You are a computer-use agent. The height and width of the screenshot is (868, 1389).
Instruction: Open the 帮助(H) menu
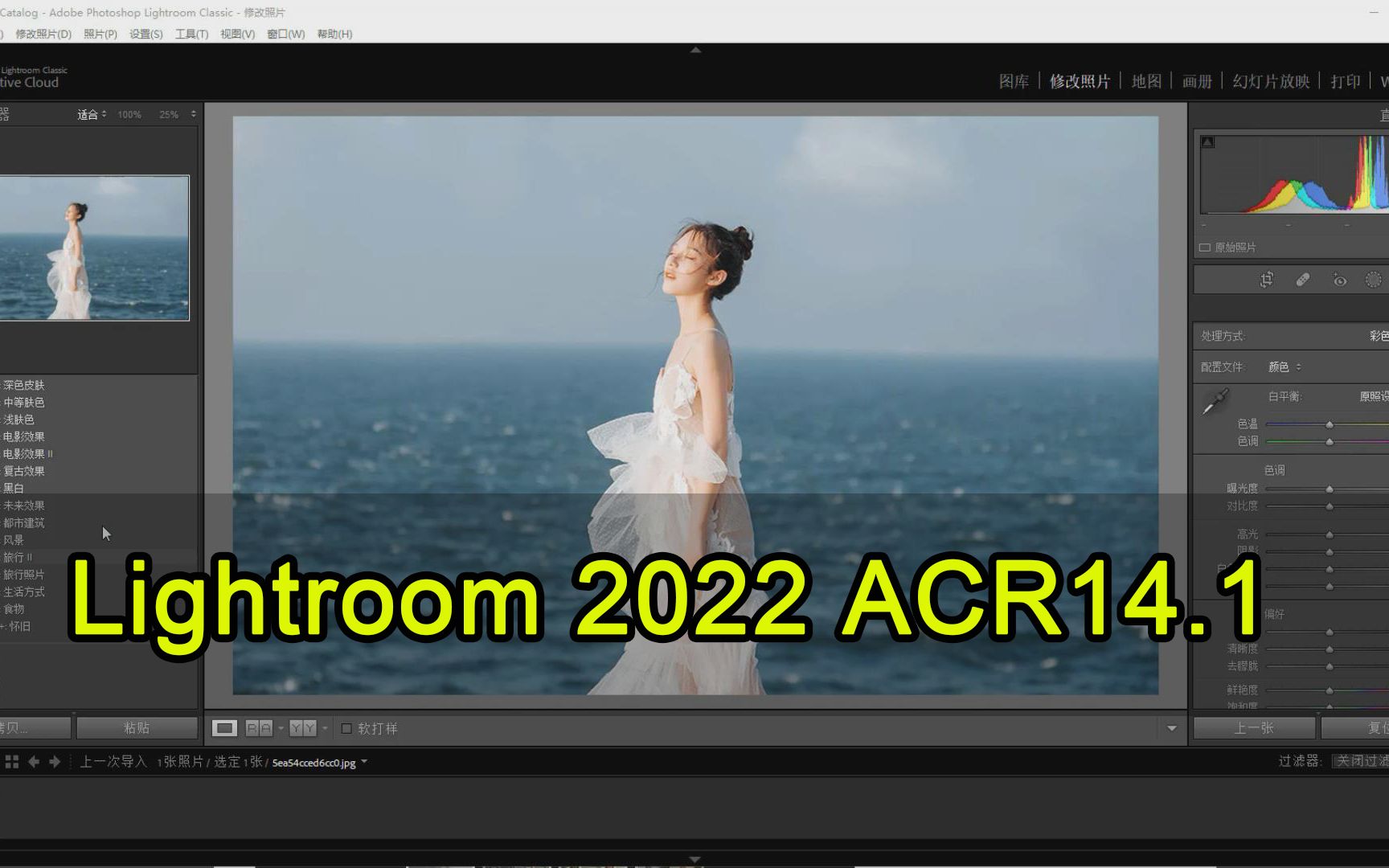[x=334, y=34]
